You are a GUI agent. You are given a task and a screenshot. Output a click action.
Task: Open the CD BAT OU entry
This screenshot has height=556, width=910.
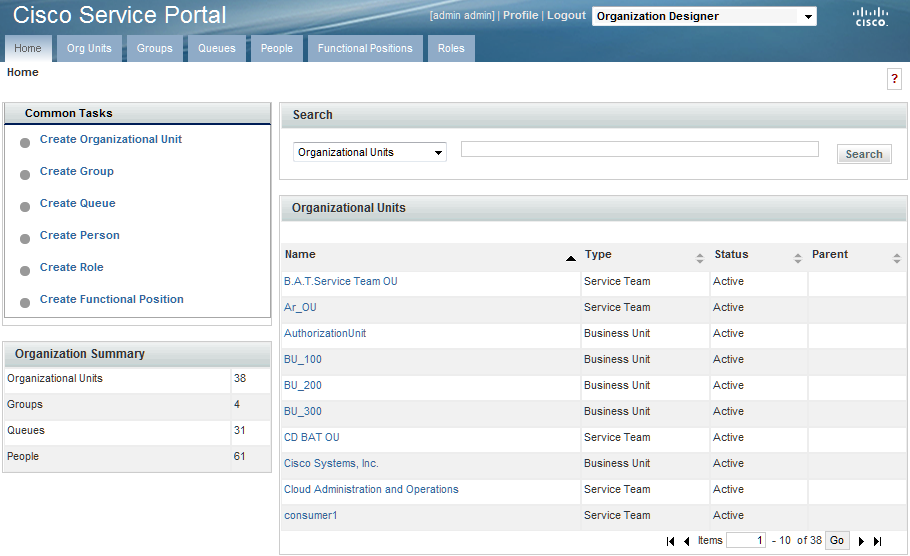(x=312, y=437)
